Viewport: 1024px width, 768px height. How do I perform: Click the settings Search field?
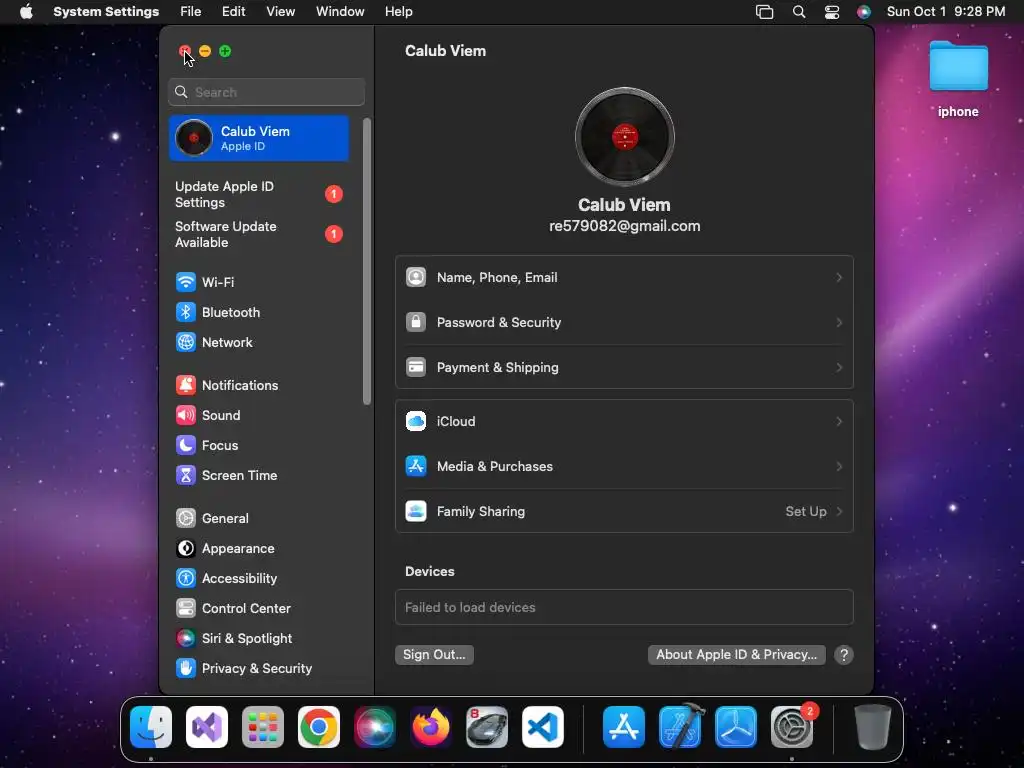pos(266,92)
